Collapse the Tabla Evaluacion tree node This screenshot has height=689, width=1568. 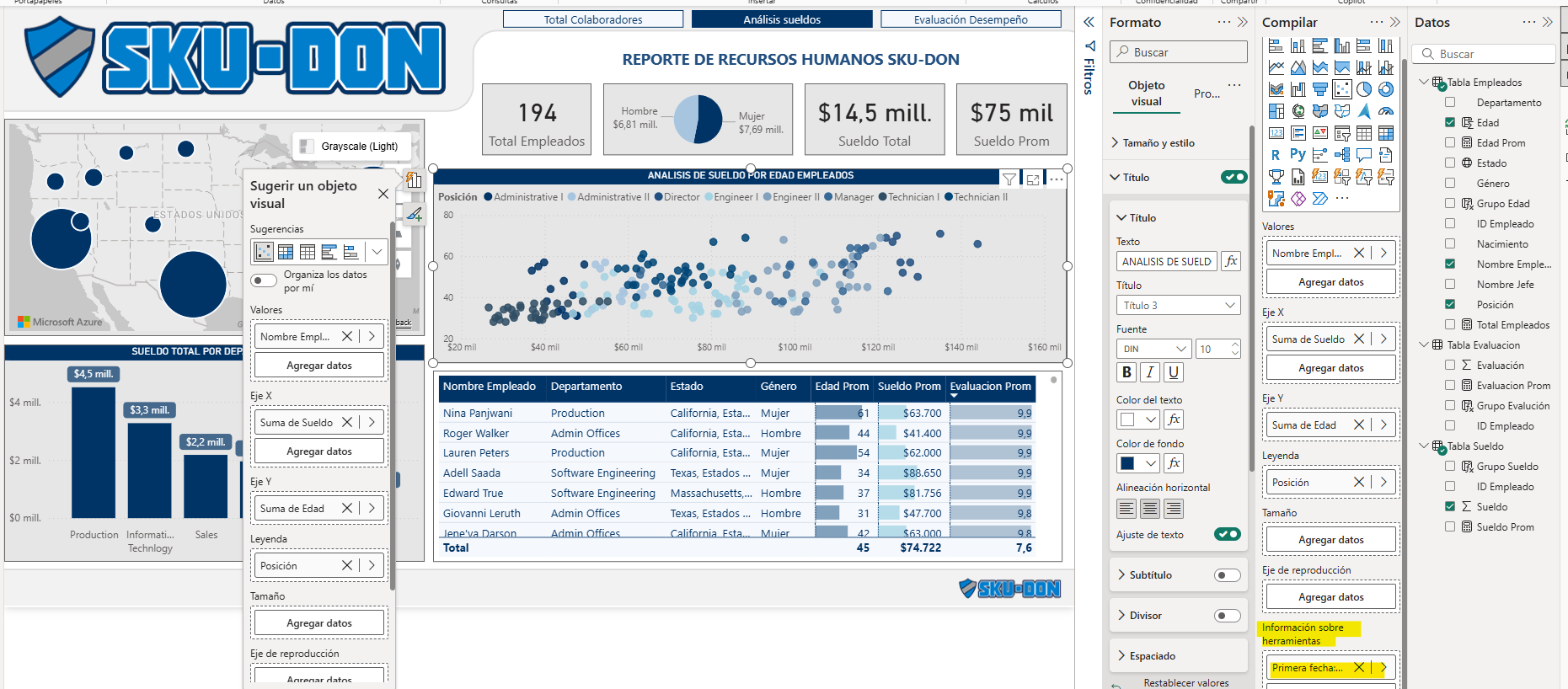1424,345
